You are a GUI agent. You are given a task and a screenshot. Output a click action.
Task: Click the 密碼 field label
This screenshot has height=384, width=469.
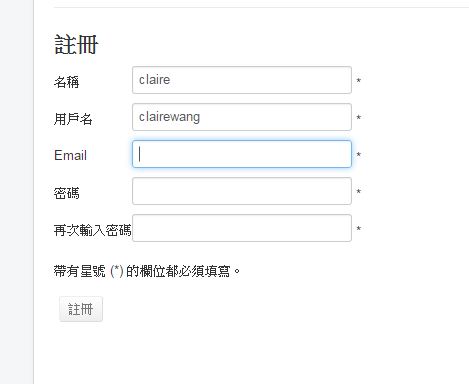pyautogui.click(x=67, y=193)
